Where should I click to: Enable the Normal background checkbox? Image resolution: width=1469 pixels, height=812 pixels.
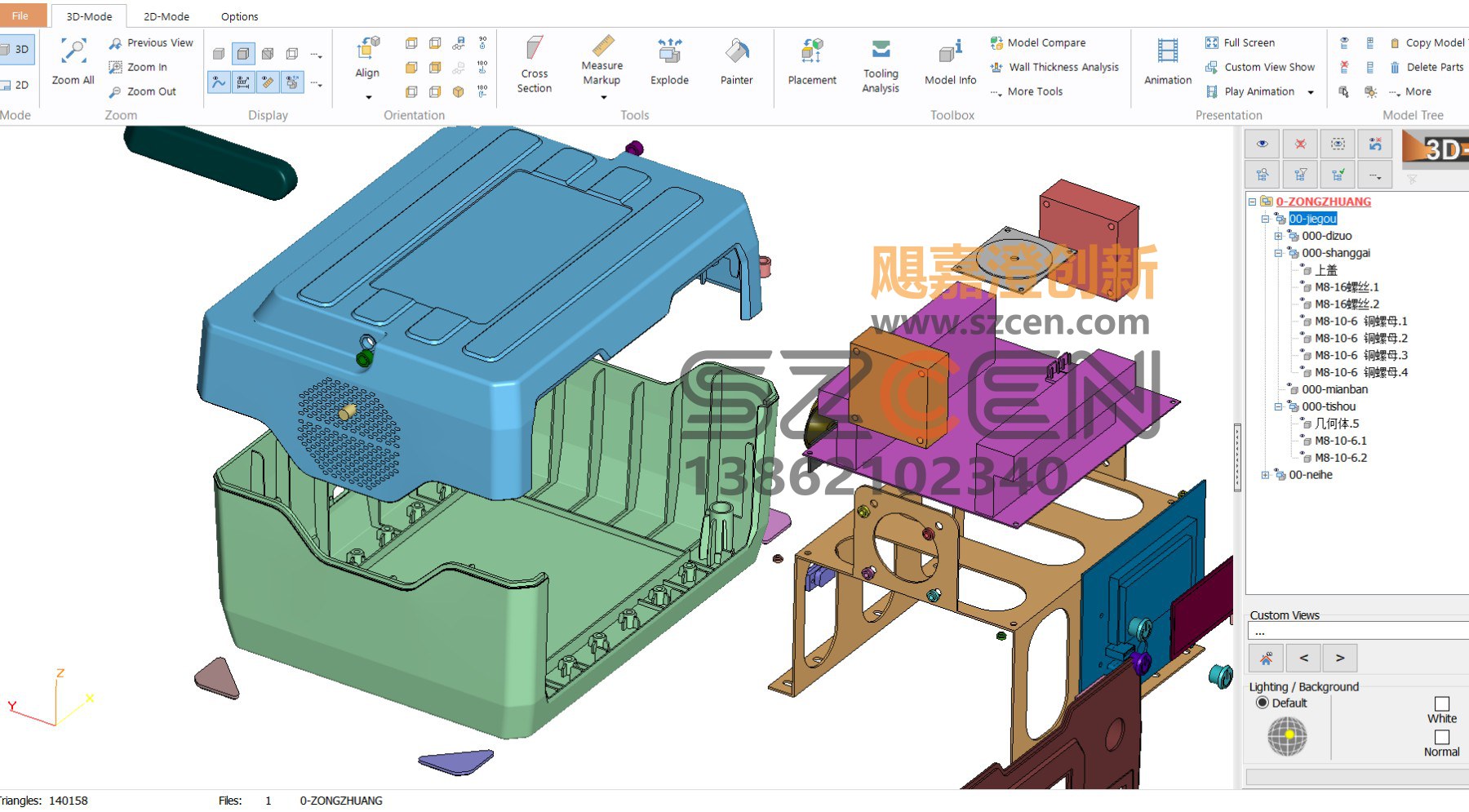tap(1442, 737)
